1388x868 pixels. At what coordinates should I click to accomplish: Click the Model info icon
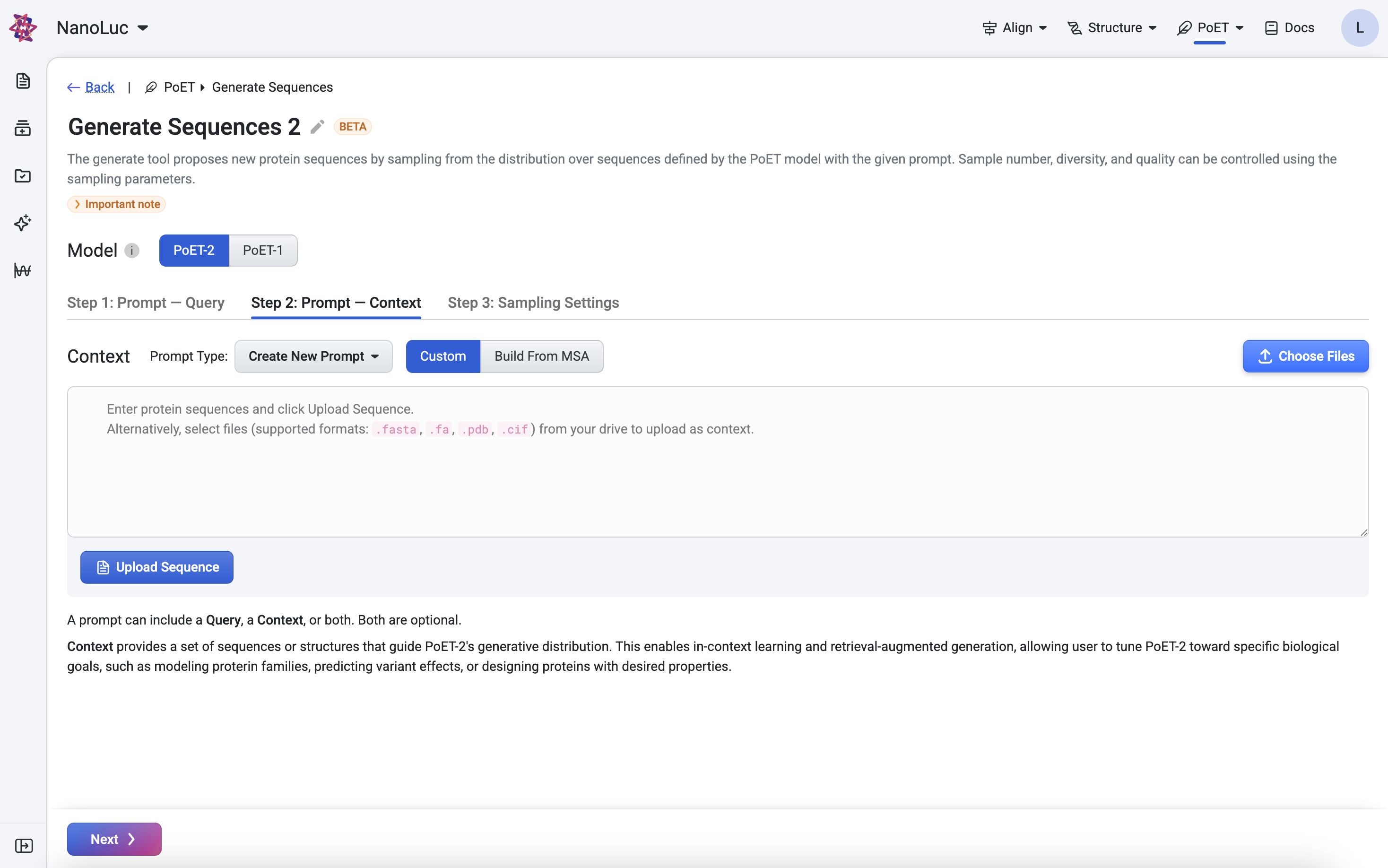(x=132, y=251)
